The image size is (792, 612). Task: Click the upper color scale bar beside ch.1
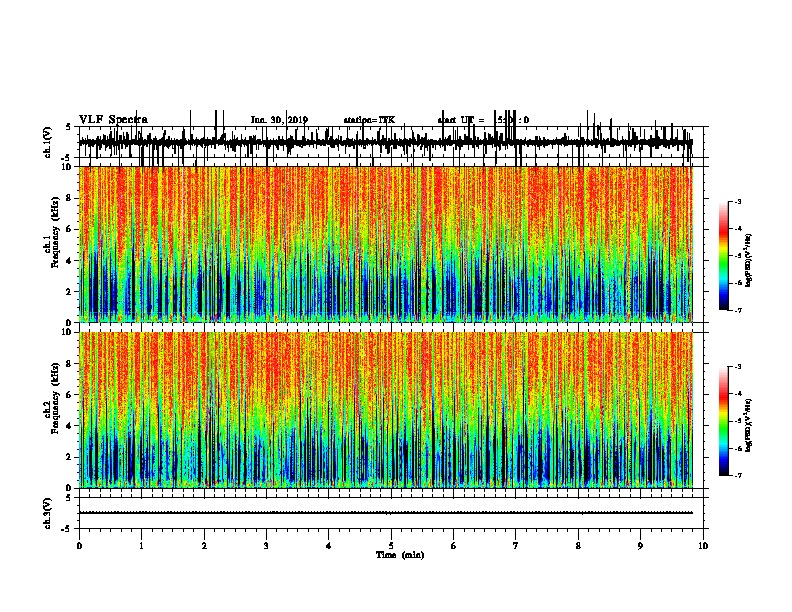tap(724, 256)
